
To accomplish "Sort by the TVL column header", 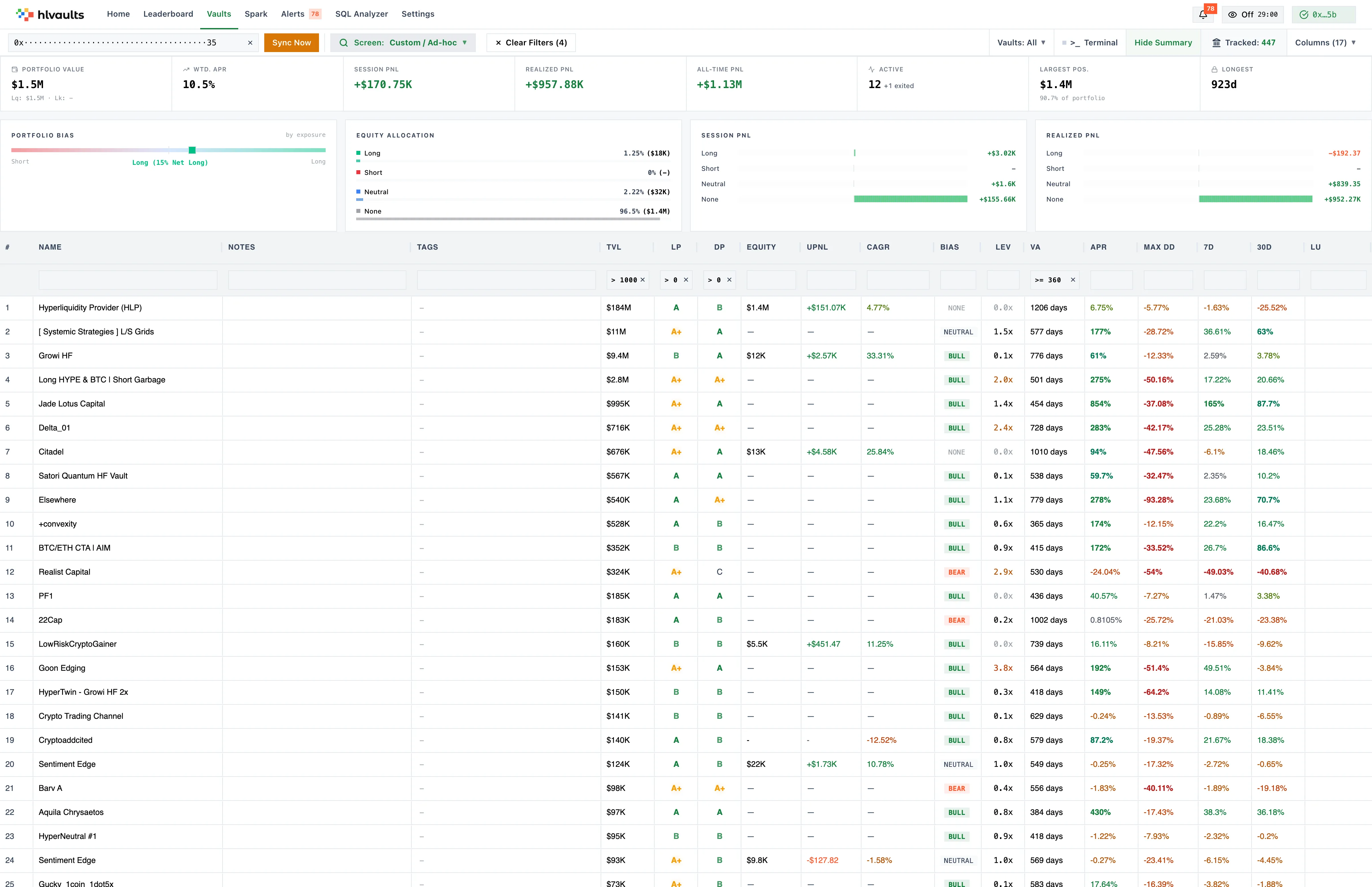I will pos(614,247).
